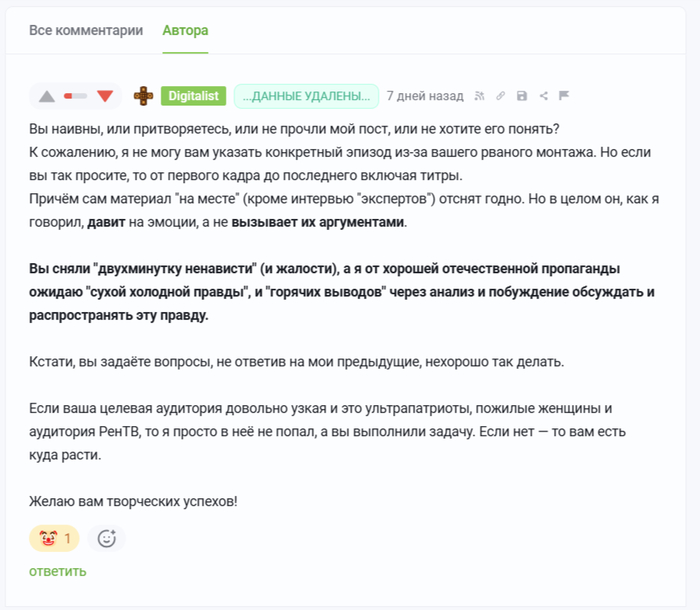Click "ответить" to reply to the comment
Screen dimensions: 700x610
(58, 571)
